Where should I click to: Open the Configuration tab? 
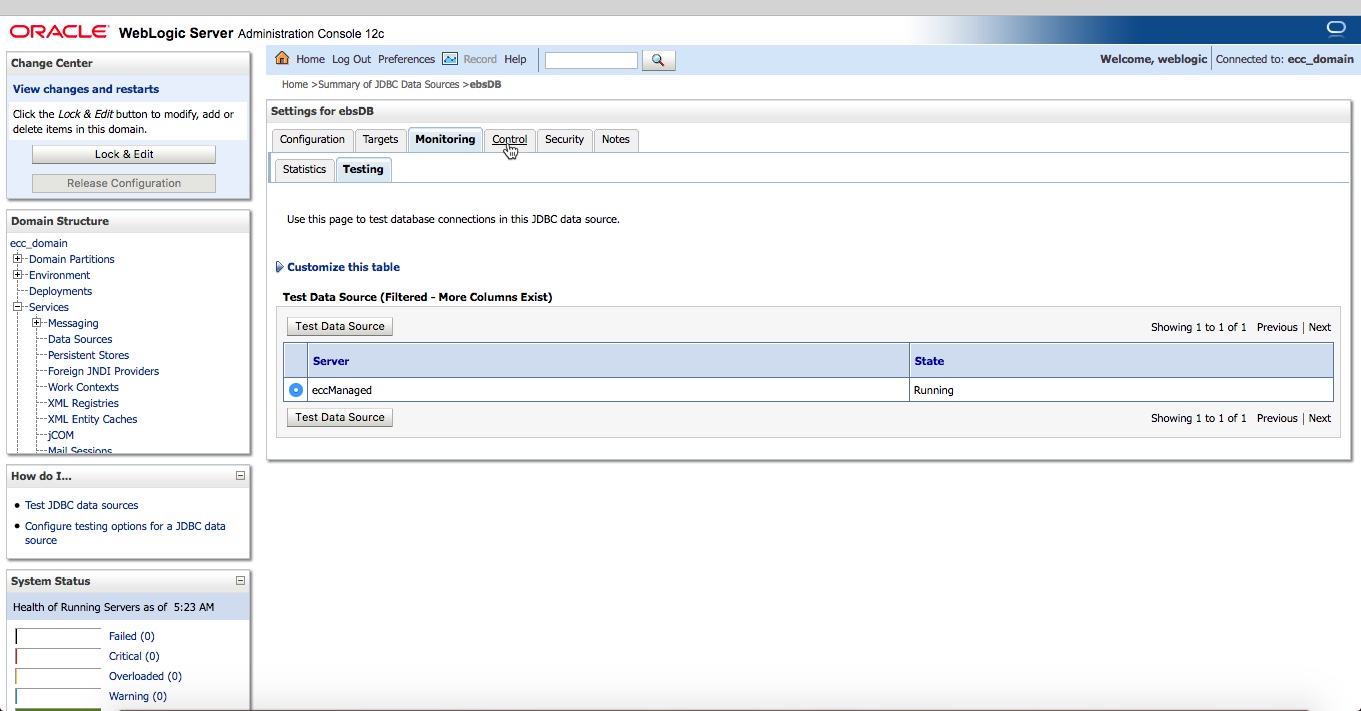pos(312,140)
